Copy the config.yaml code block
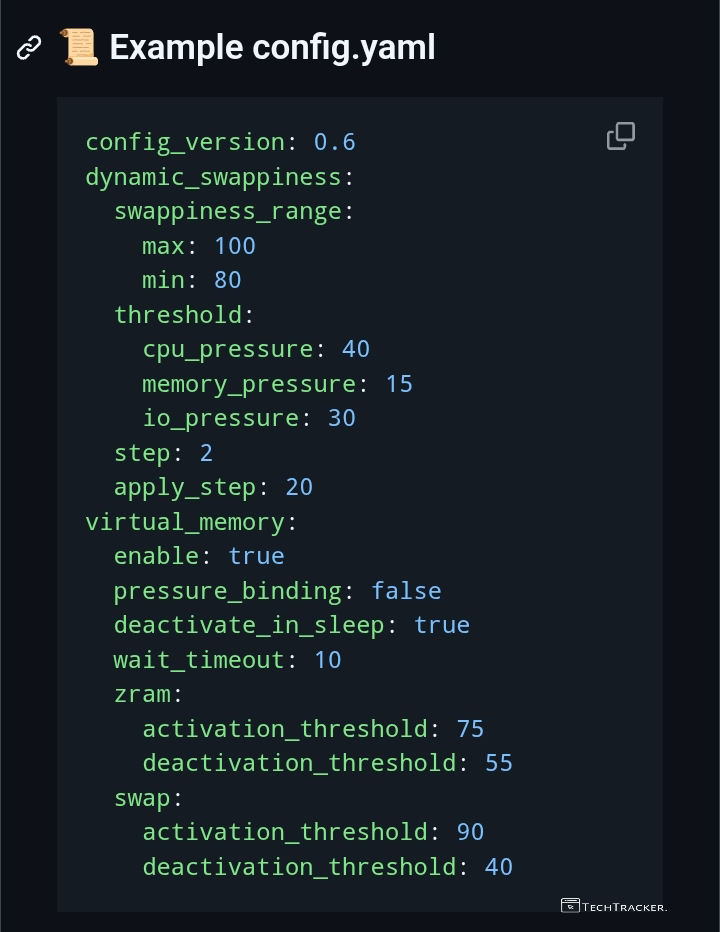 621,136
